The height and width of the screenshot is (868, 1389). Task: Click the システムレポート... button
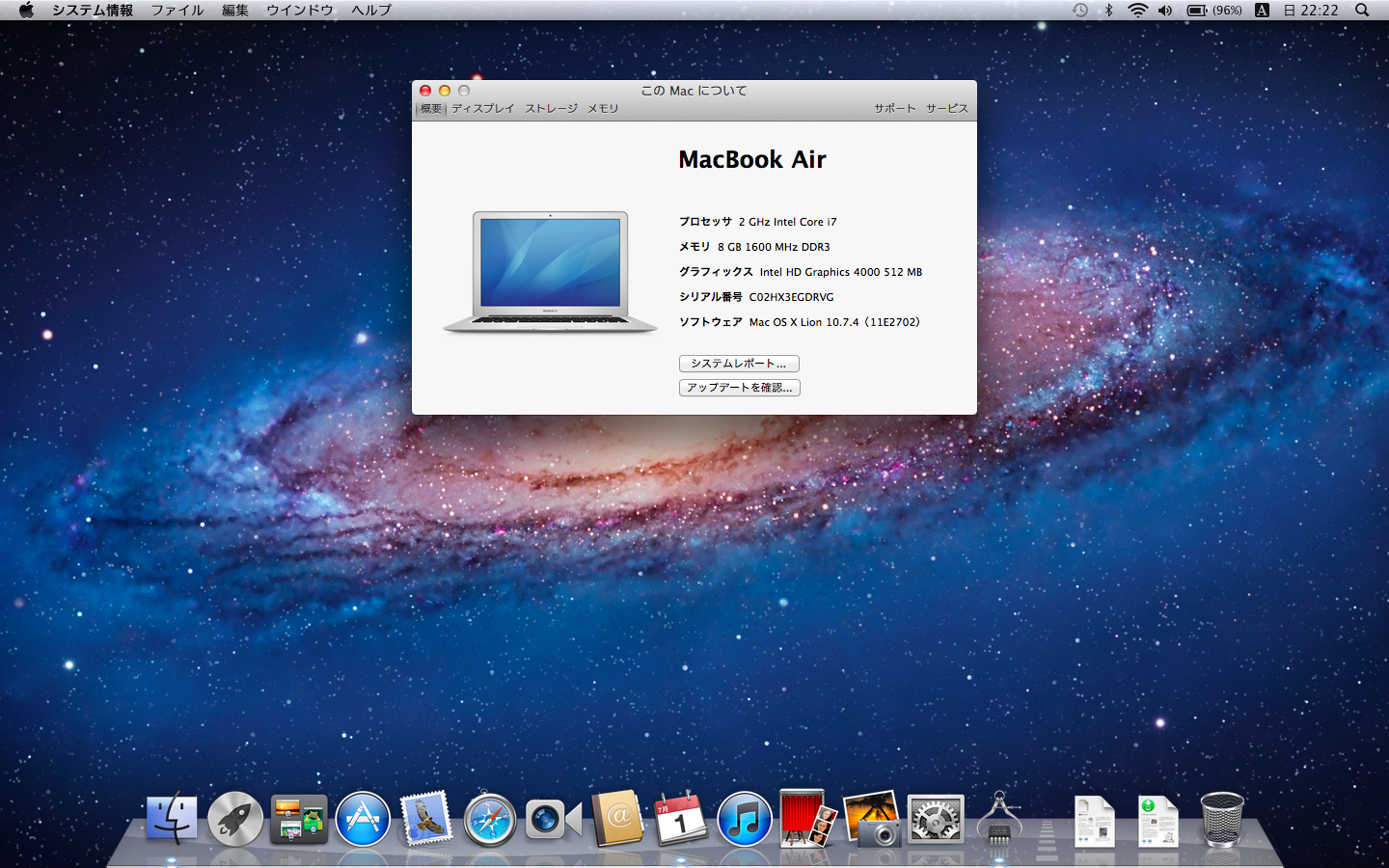click(x=739, y=364)
